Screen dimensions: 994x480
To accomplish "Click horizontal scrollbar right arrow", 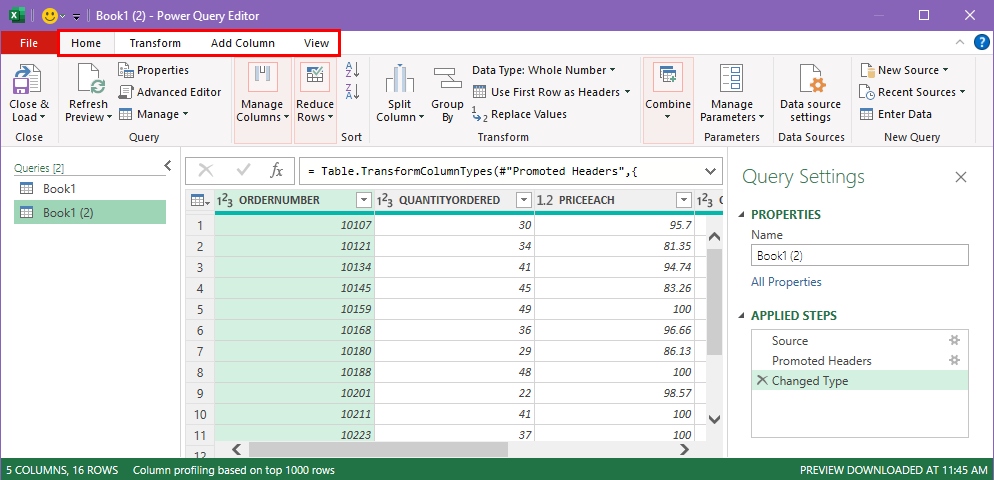I will [x=684, y=450].
